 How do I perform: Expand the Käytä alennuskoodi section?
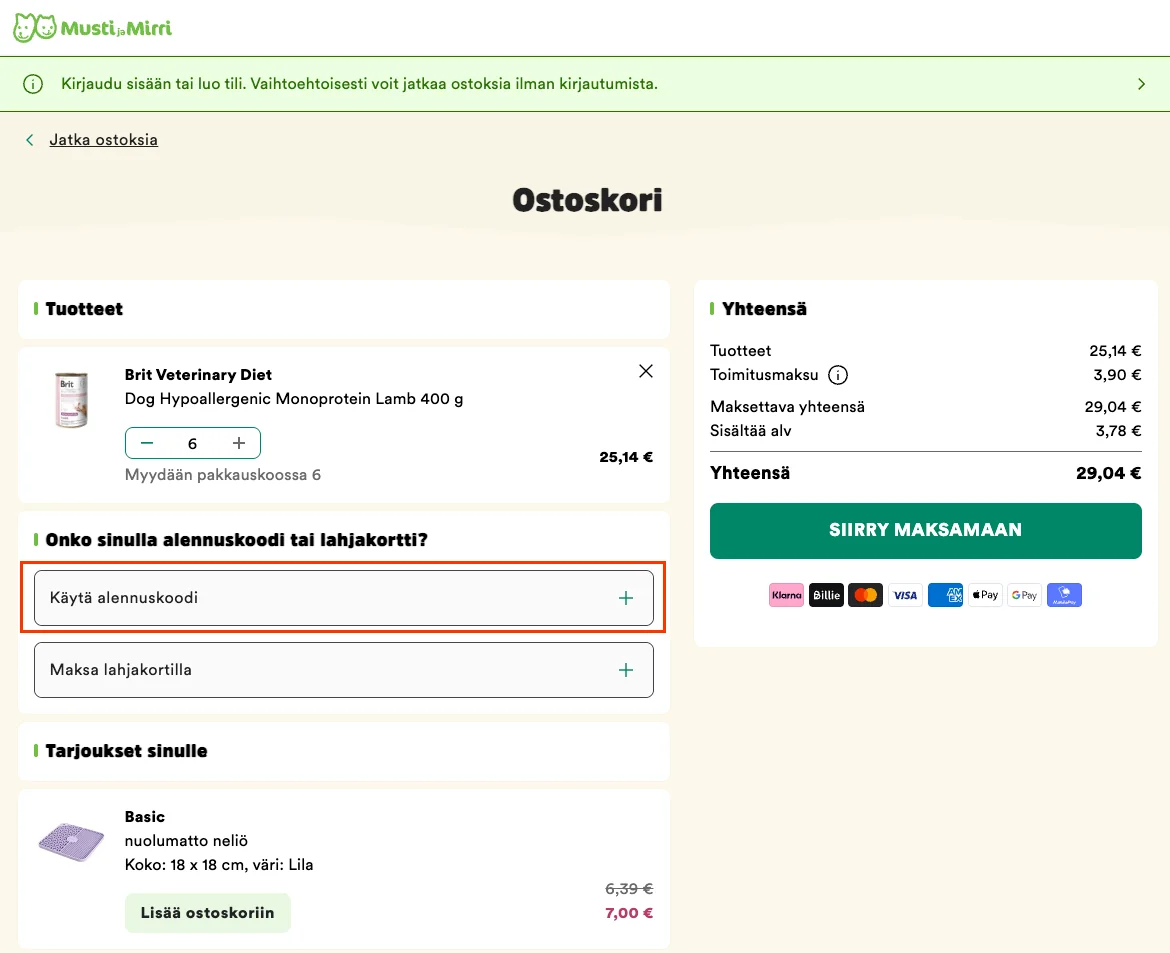click(x=344, y=598)
